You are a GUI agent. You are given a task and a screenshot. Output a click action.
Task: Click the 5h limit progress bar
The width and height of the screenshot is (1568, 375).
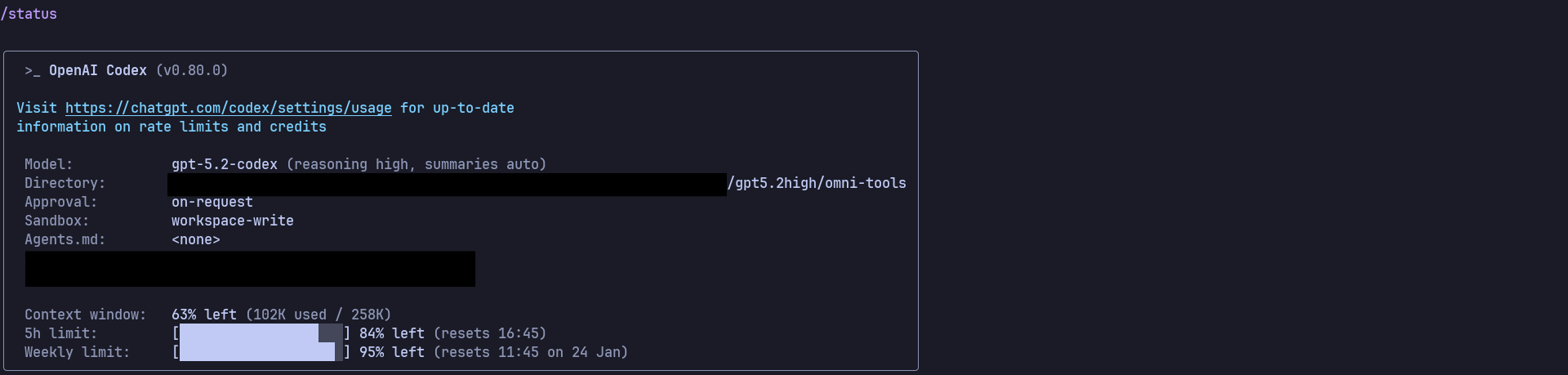click(261, 333)
